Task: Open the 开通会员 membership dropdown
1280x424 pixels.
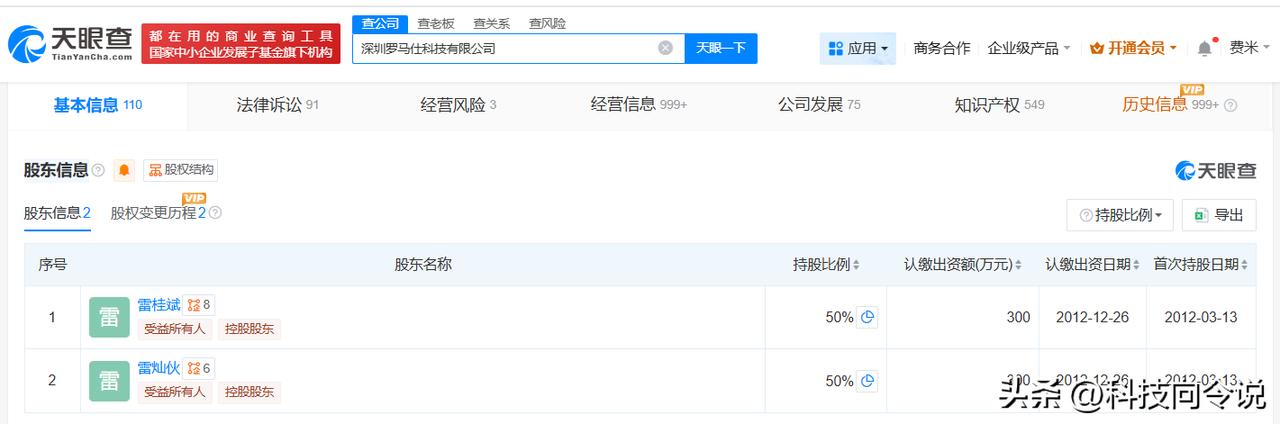Action: coord(1133,48)
